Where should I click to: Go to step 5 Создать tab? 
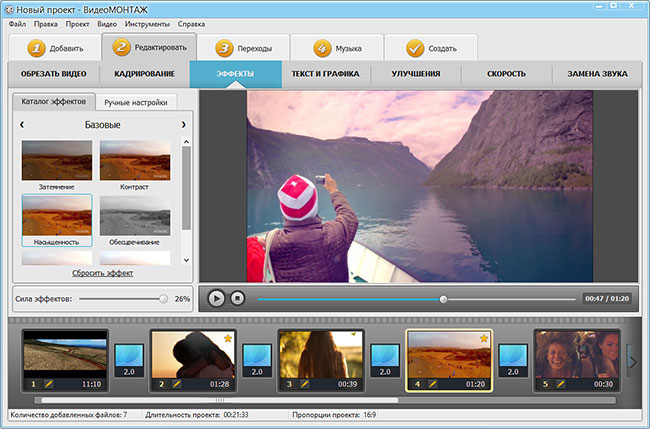tap(431, 48)
